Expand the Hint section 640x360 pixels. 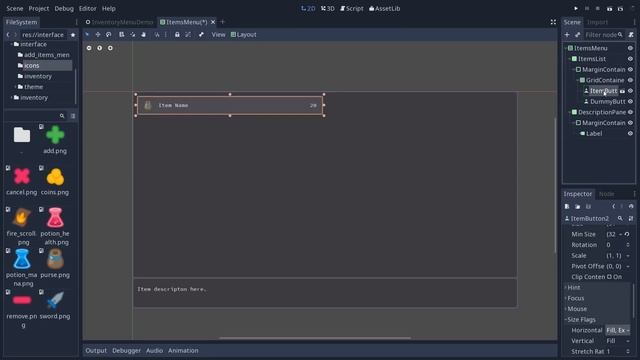598,288
